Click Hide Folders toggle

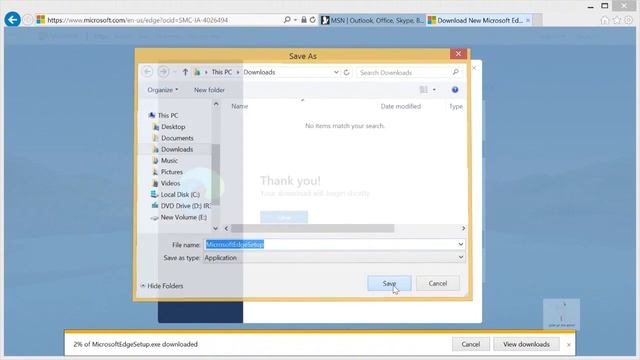click(x=162, y=286)
